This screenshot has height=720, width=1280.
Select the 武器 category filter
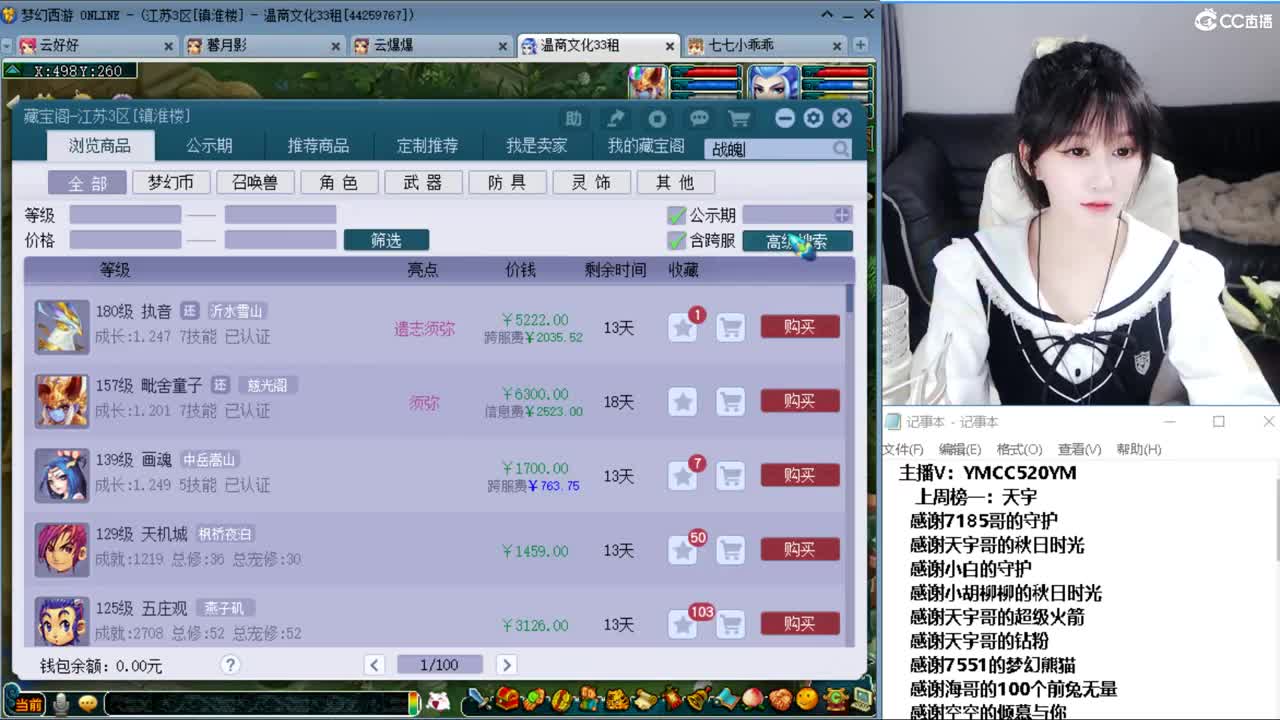tap(423, 183)
